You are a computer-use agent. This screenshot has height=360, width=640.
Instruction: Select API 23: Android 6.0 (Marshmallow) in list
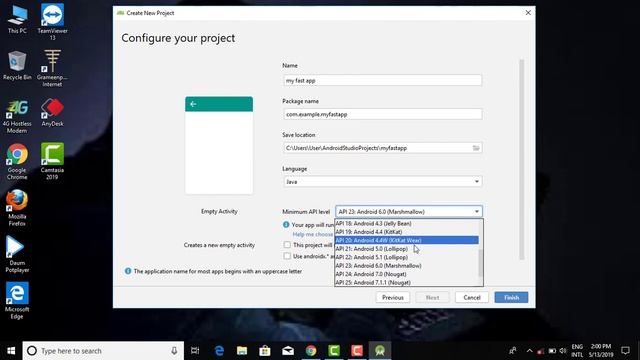coord(407,266)
